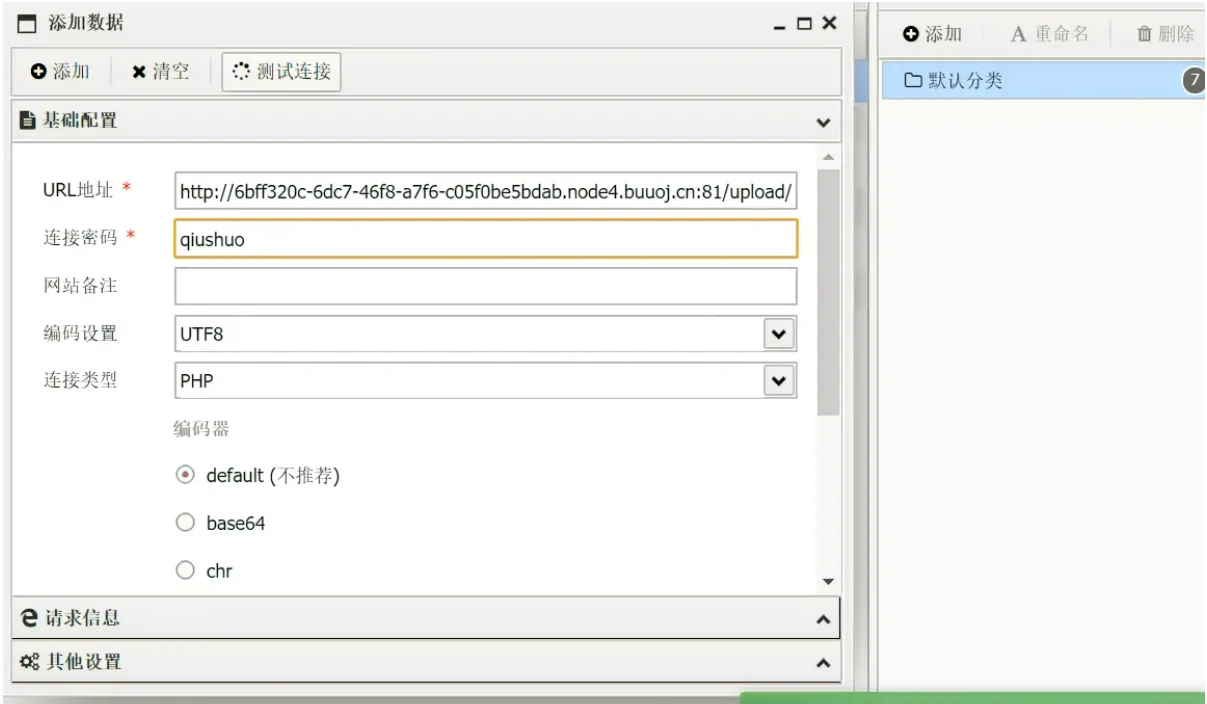
Task: Click the 测试连接 test connection button
Action: [x=281, y=72]
